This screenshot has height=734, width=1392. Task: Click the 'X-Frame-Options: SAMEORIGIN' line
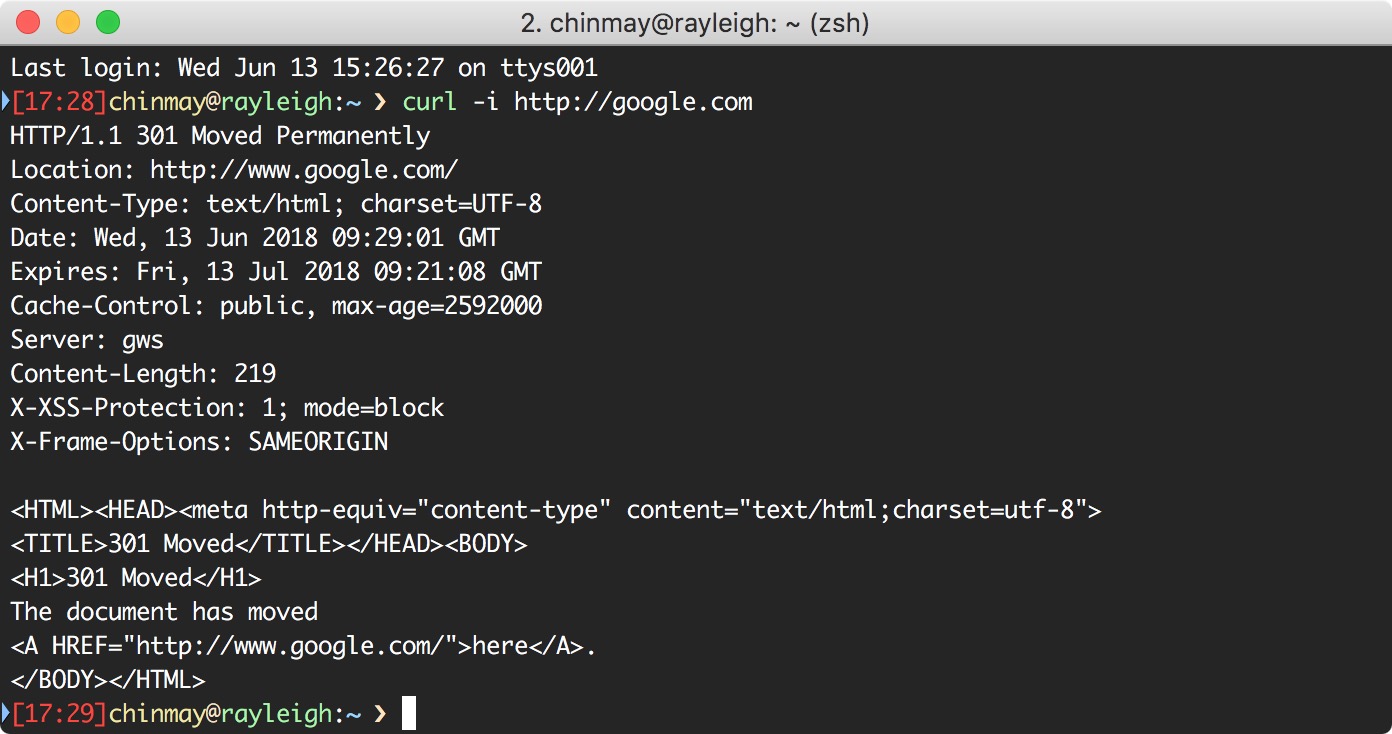tap(199, 442)
